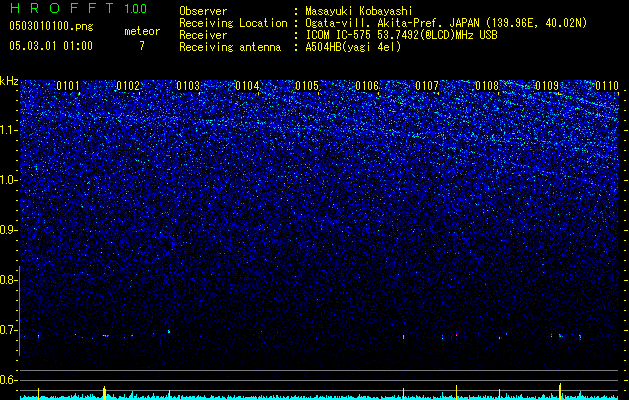The width and height of the screenshot is (629, 400).
Task: Click the 0108 time marker
Action: tap(487, 86)
